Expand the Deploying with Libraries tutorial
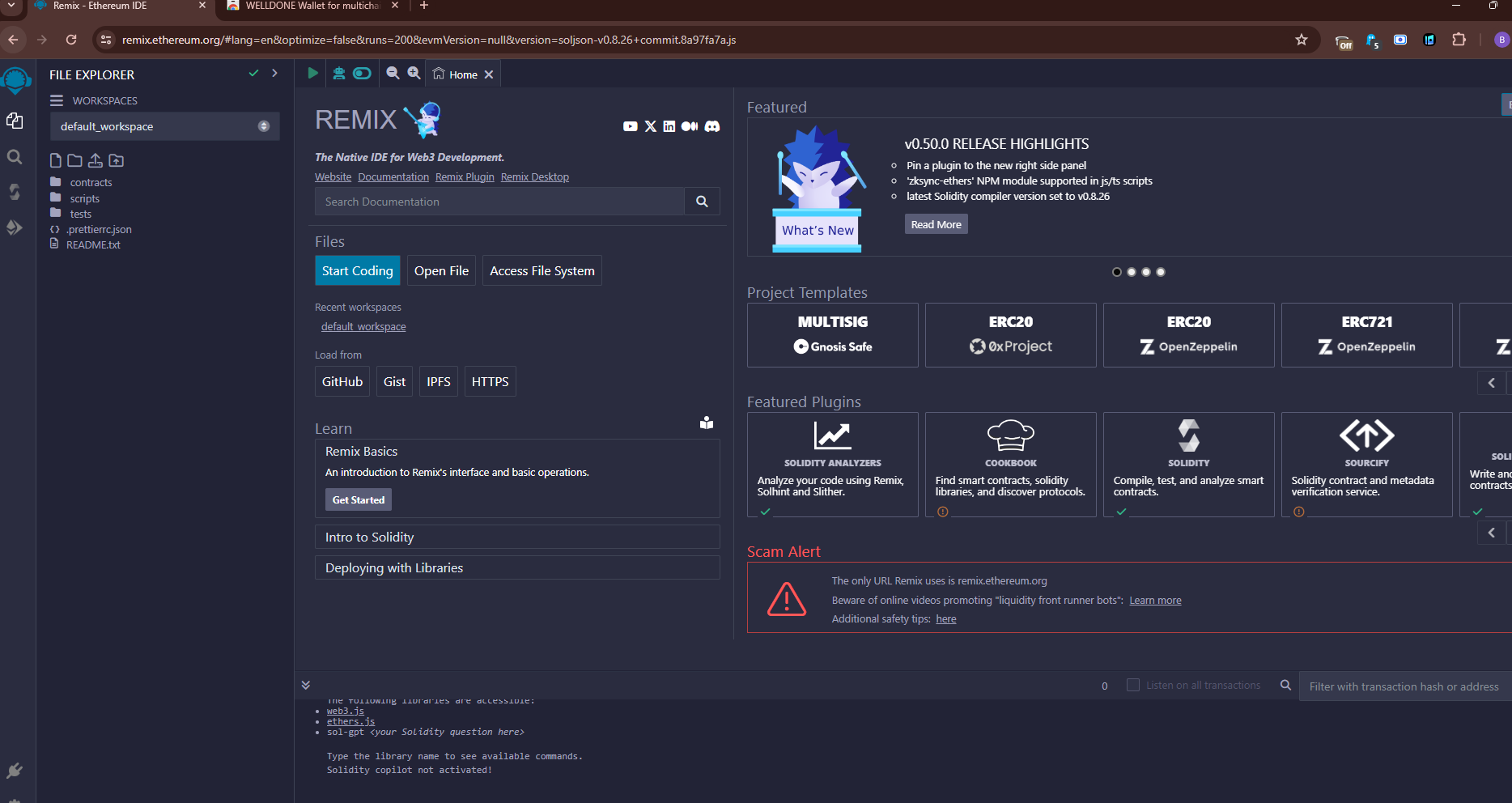1512x803 pixels. tap(517, 568)
